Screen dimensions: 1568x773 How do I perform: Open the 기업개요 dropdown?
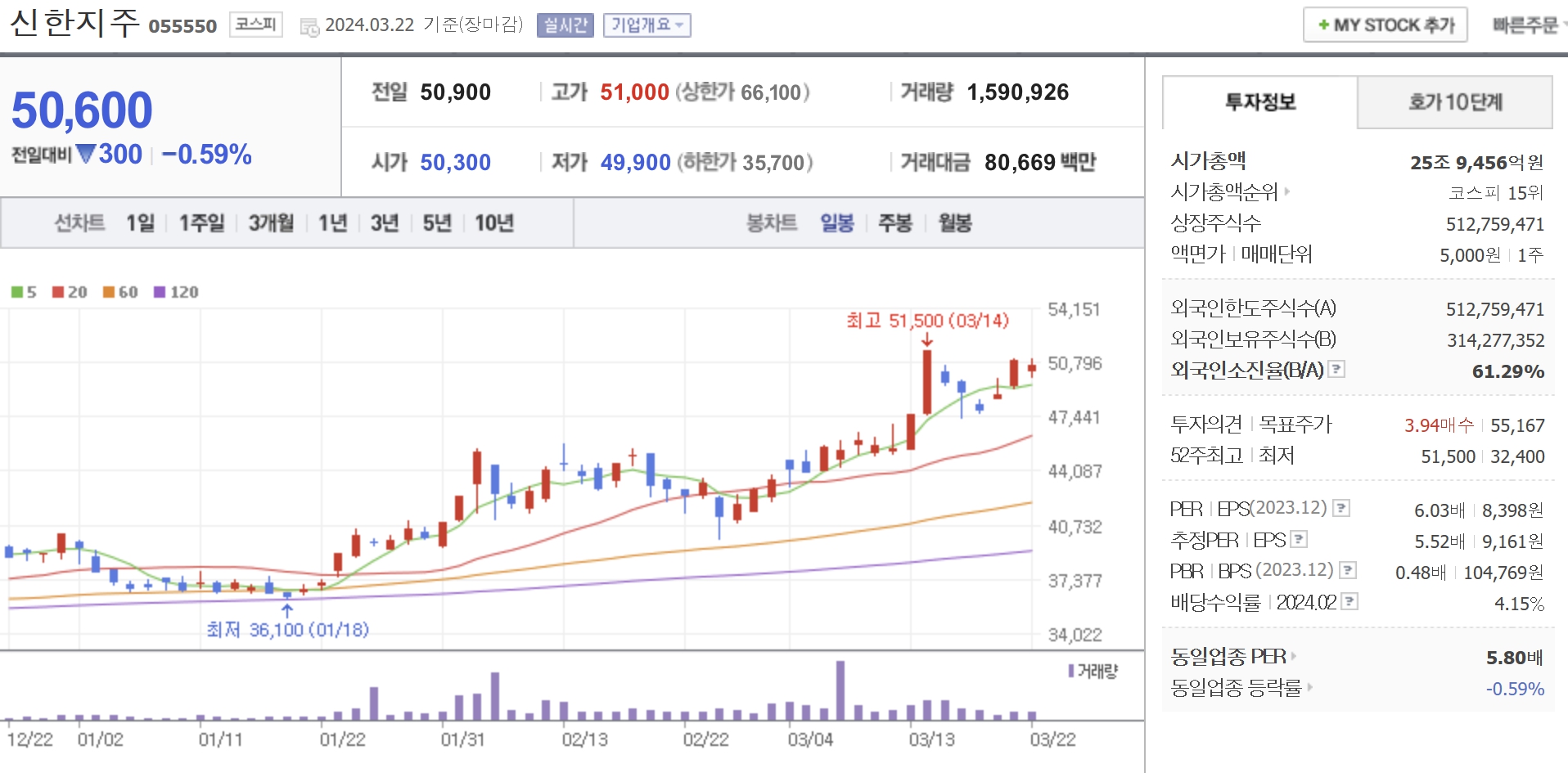647,25
